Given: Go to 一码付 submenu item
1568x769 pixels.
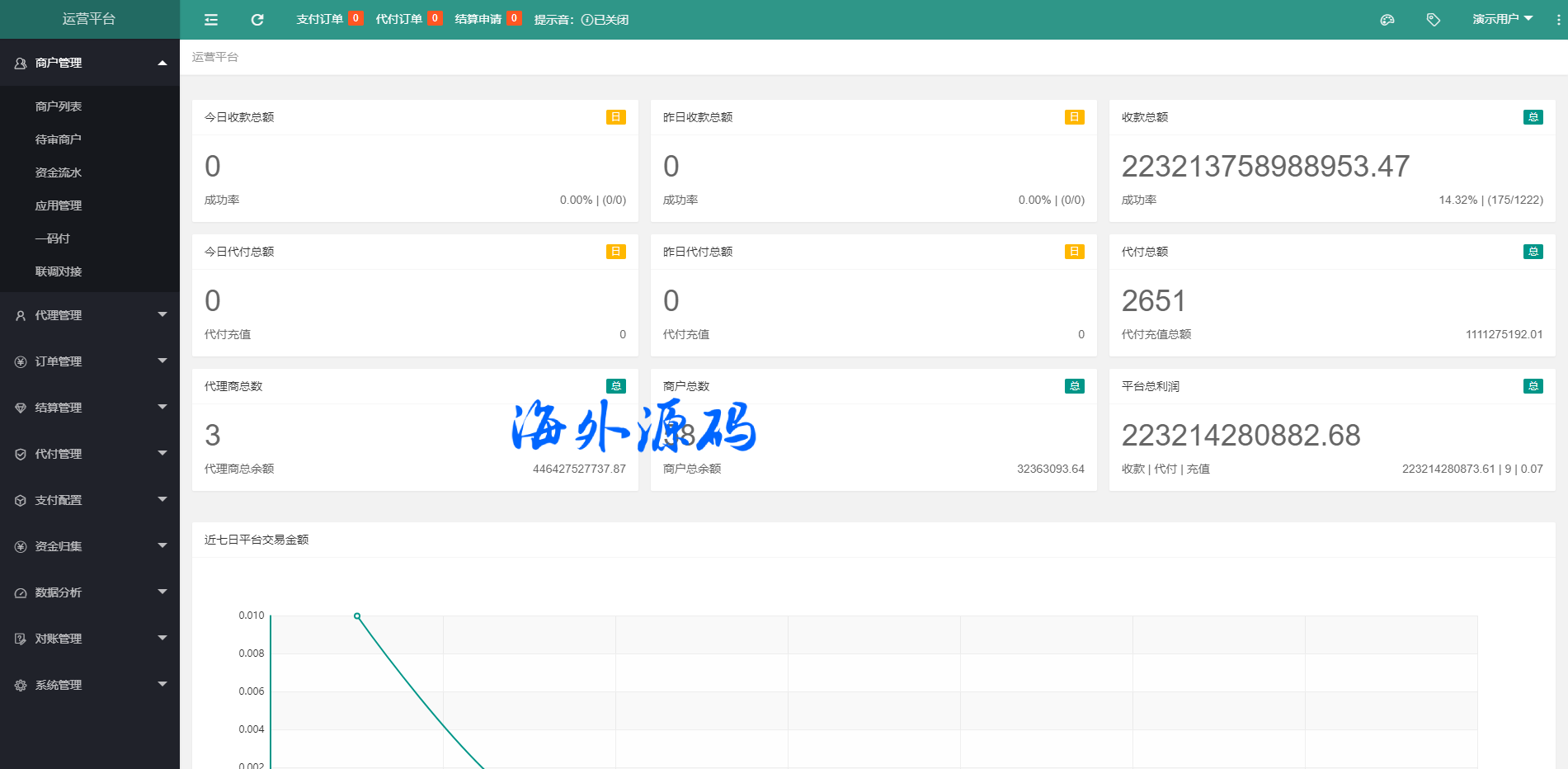Looking at the screenshot, I should click(x=53, y=238).
